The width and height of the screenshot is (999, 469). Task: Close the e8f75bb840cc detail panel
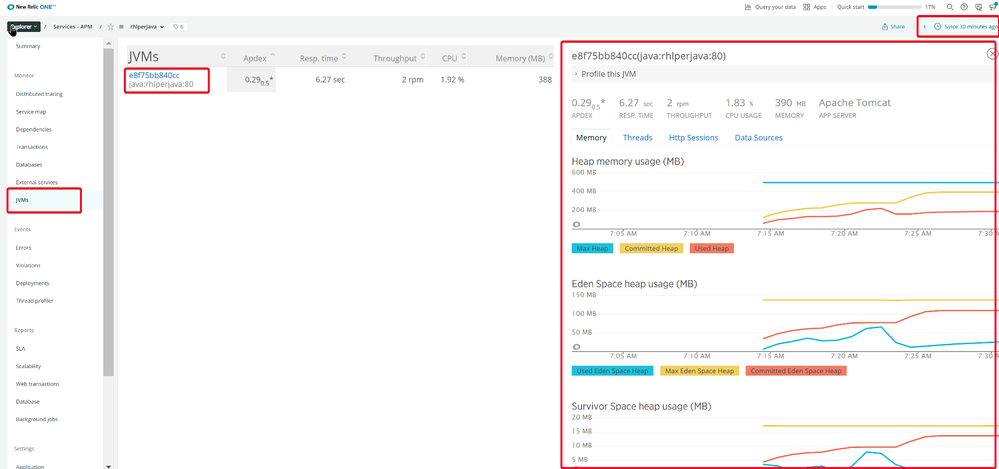[992, 54]
